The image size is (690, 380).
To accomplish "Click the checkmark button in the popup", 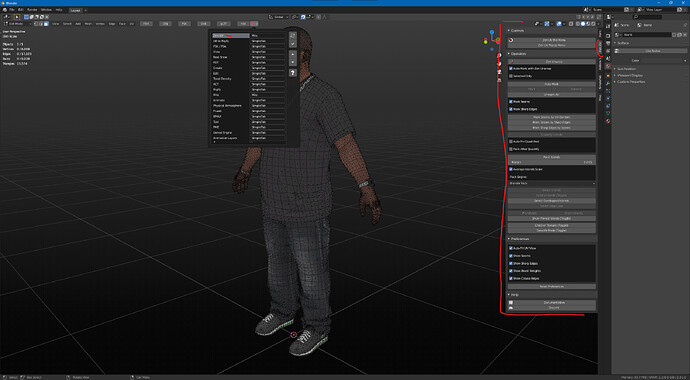I will point(293,44).
